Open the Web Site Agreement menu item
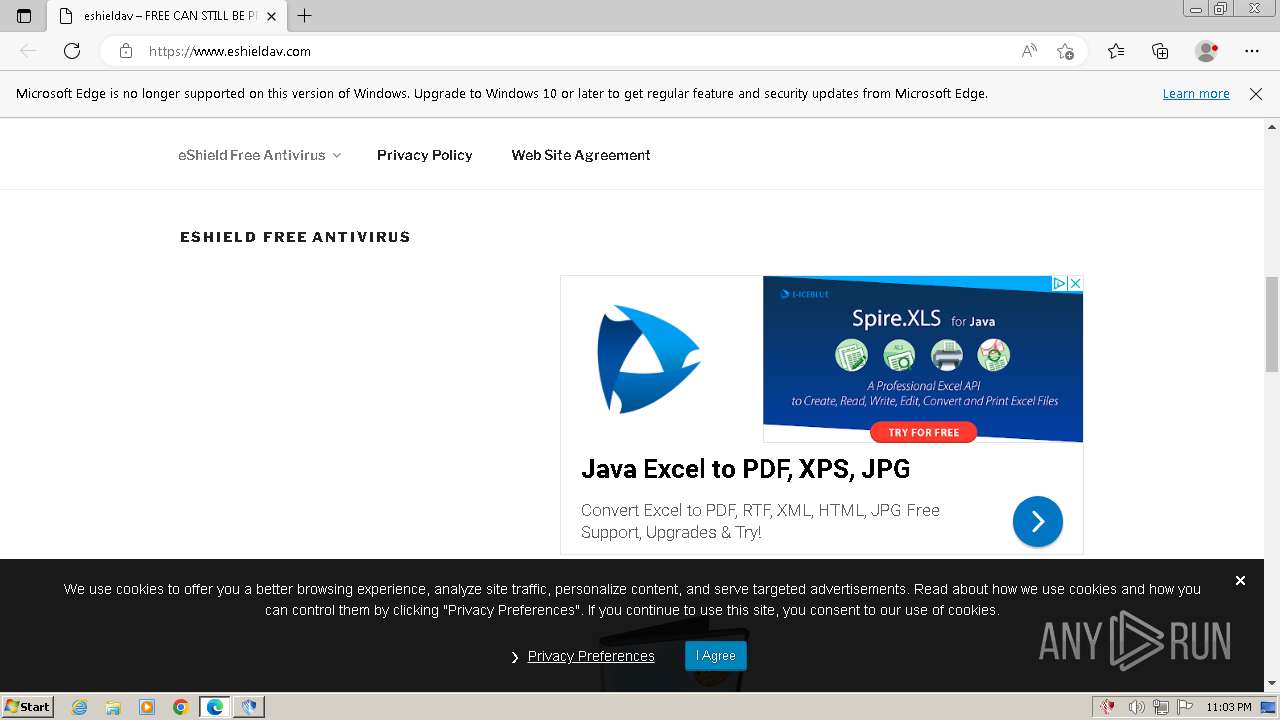The height and width of the screenshot is (720, 1280). [581, 155]
